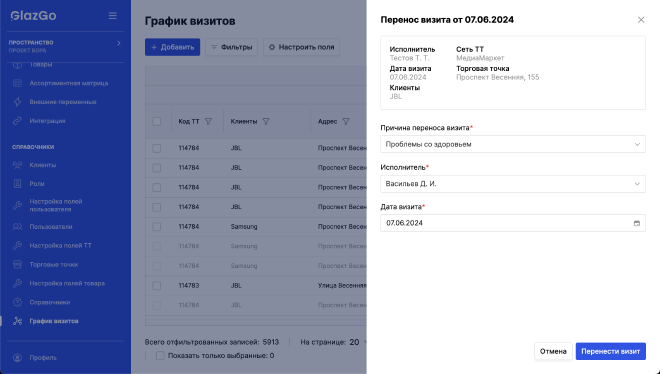Click the Настройка полей пользователя wrench icon
The width and height of the screenshot is (660, 374).
[17, 205]
